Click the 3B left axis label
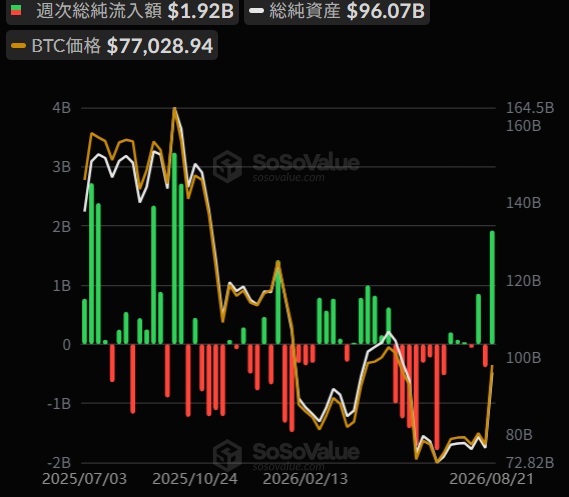 click(61, 167)
